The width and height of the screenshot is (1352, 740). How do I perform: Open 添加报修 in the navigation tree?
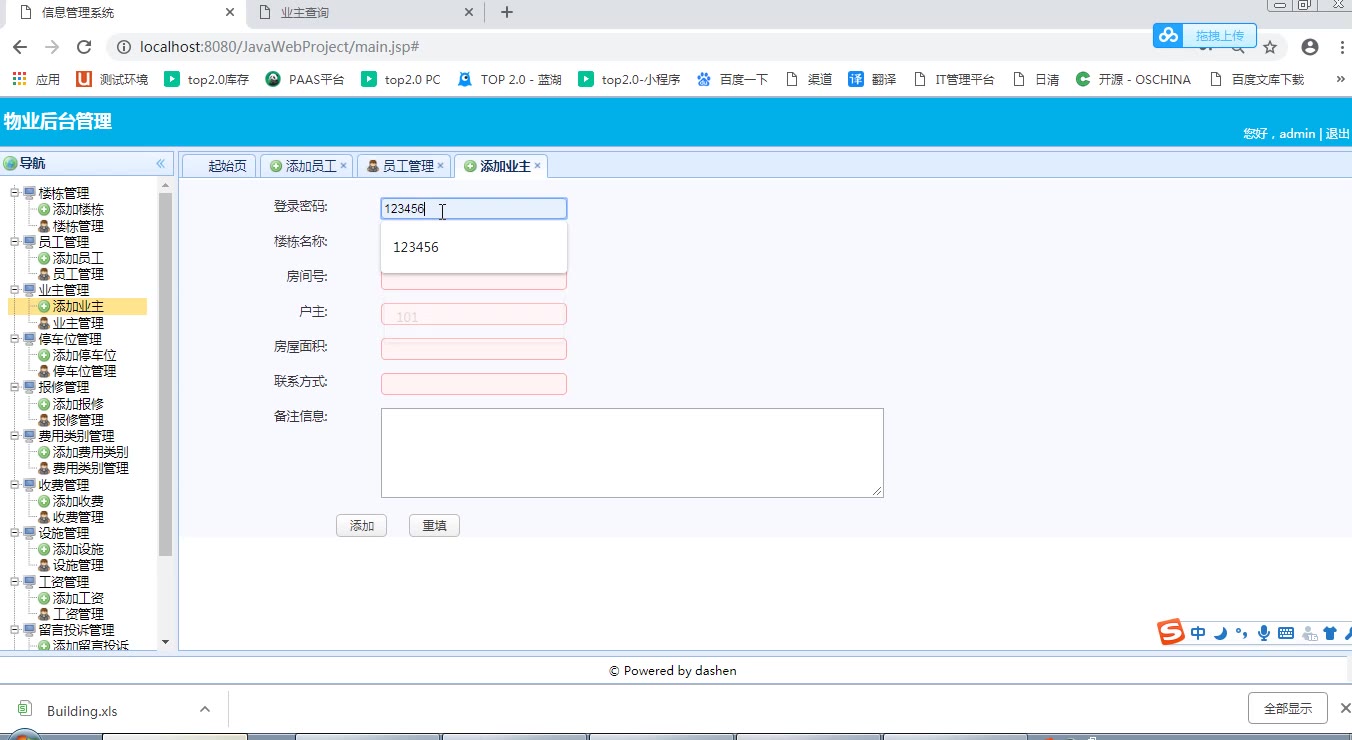78,404
